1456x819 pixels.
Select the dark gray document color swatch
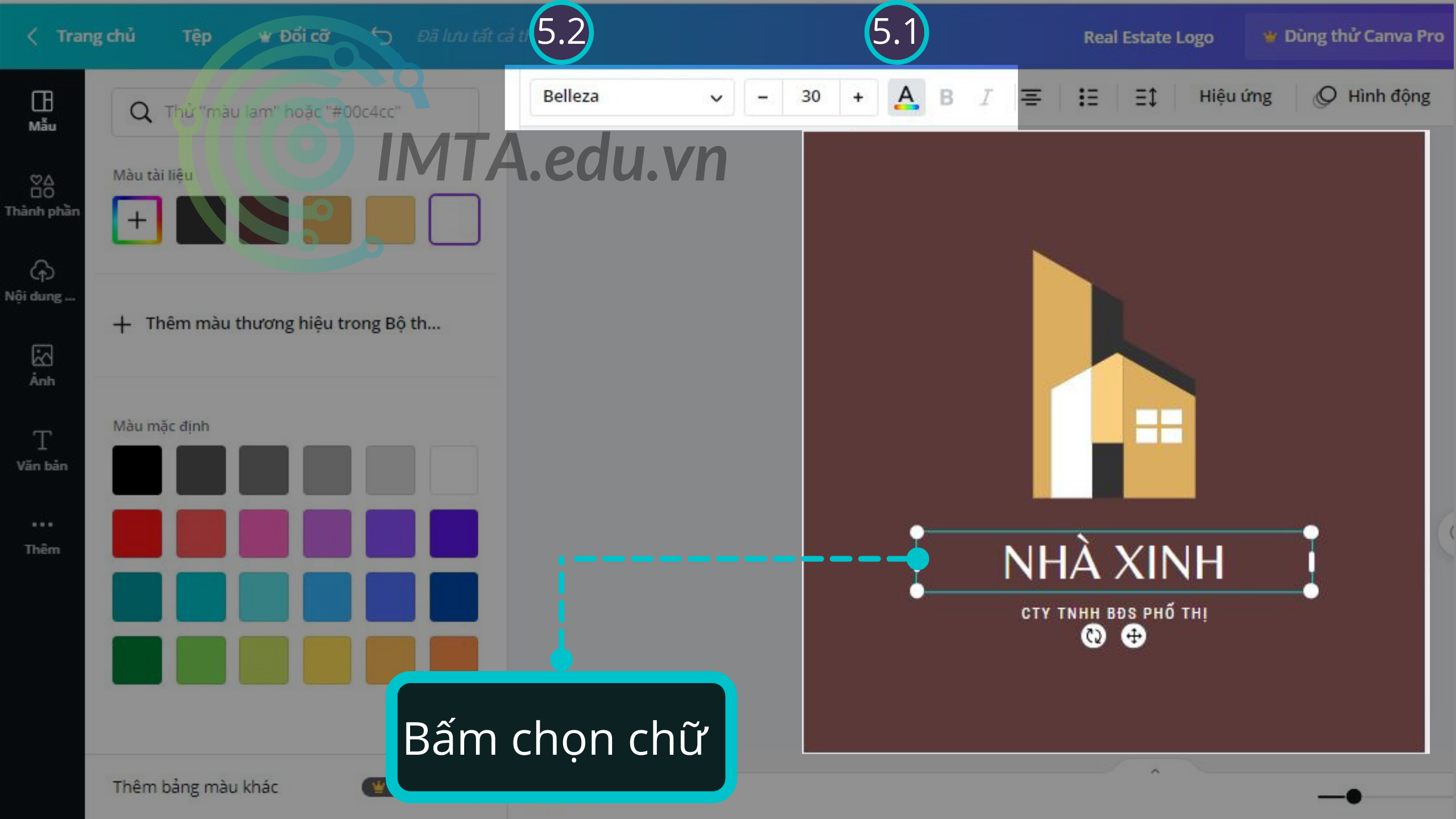pyautogui.click(x=200, y=220)
